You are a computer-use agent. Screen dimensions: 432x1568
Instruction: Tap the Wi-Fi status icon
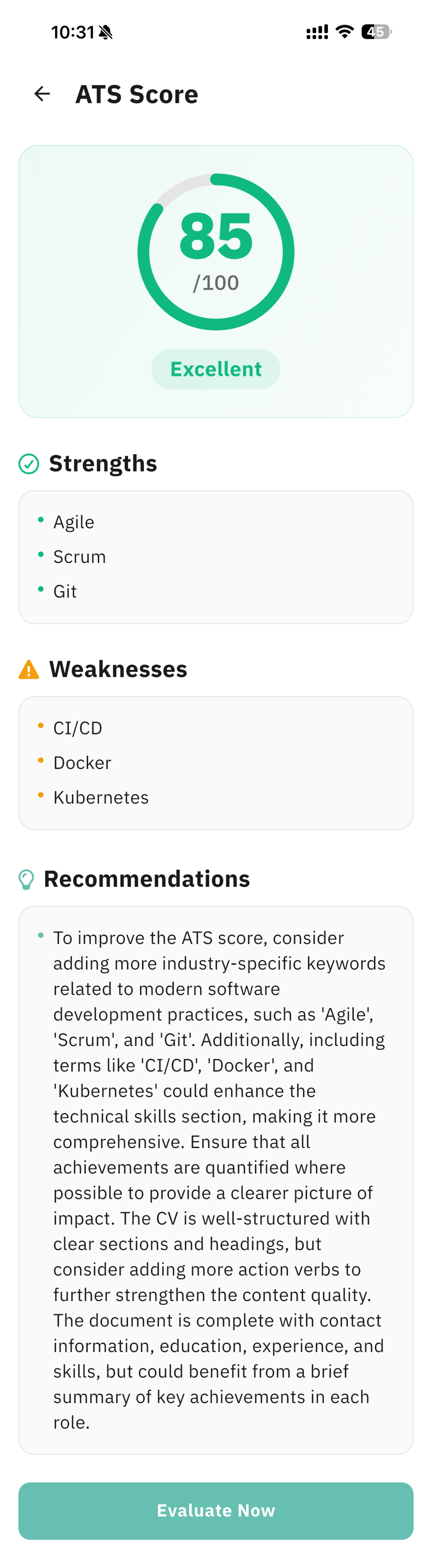[345, 32]
